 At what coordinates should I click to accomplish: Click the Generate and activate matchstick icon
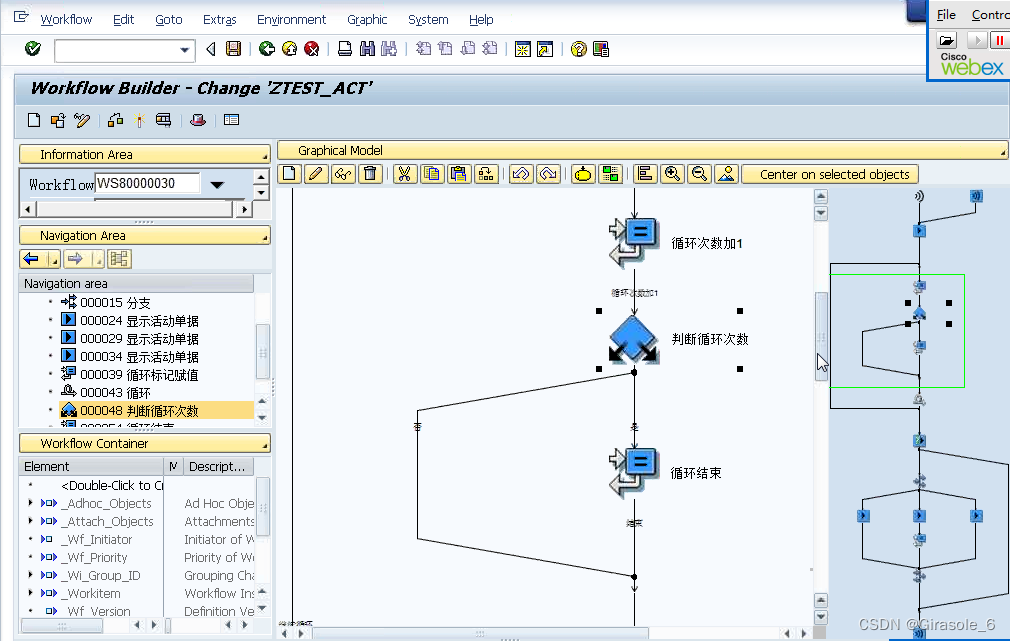point(139,120)
